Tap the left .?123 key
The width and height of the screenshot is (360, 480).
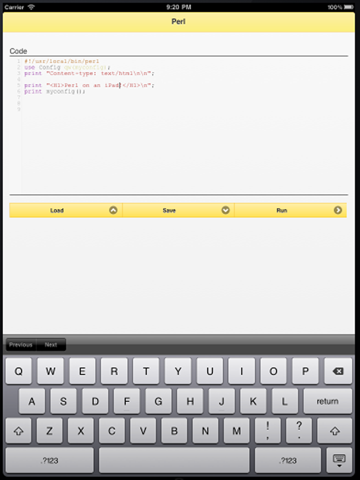point(50,460)
